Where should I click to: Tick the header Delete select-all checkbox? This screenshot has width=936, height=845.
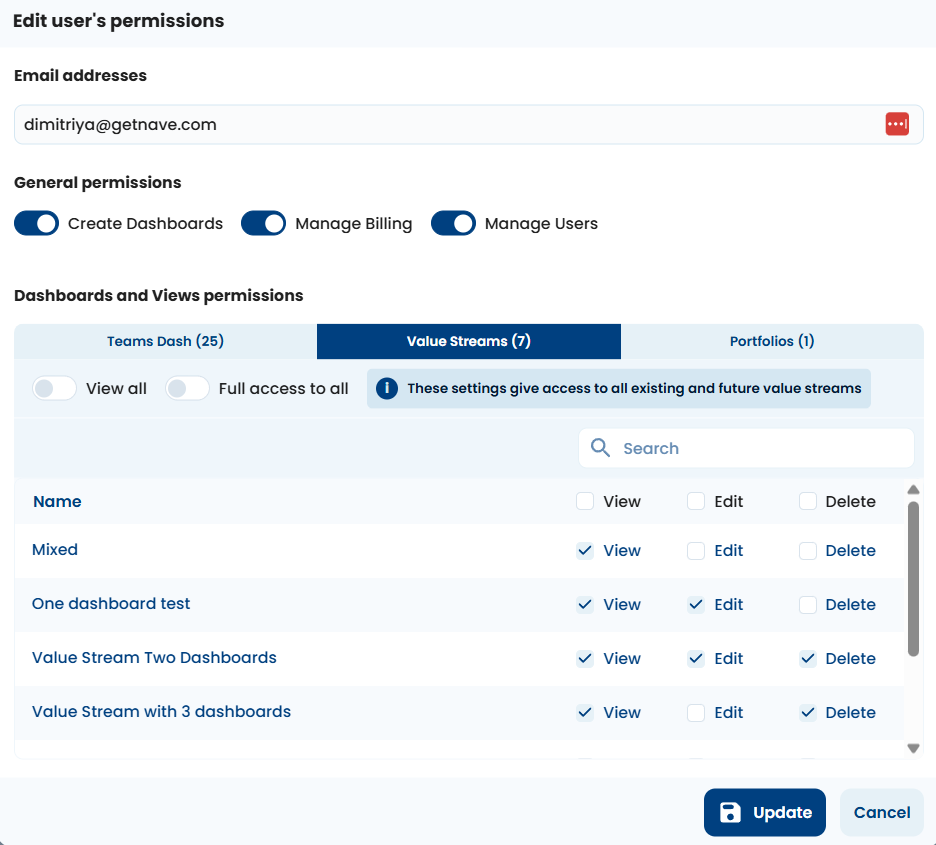click(x=808, y=502)
